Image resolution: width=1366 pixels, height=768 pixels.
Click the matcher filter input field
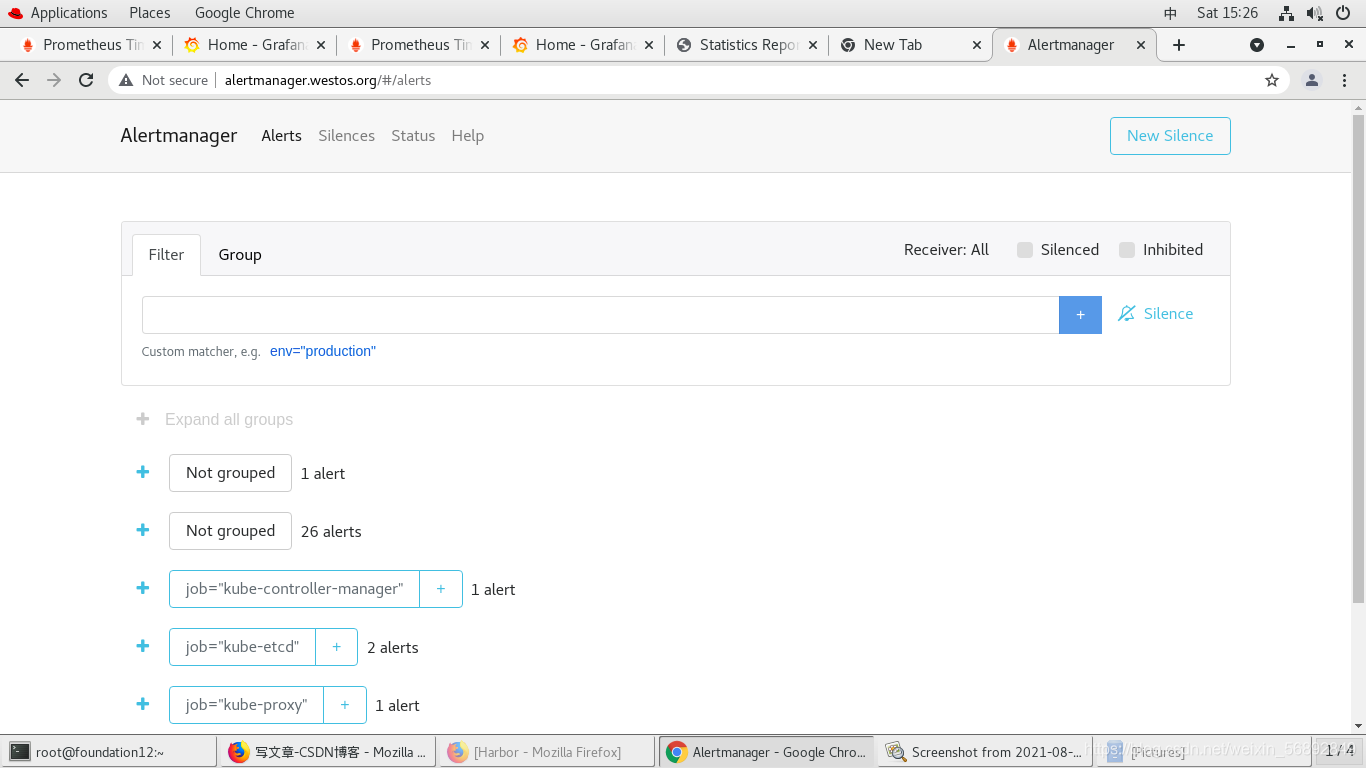600,315
